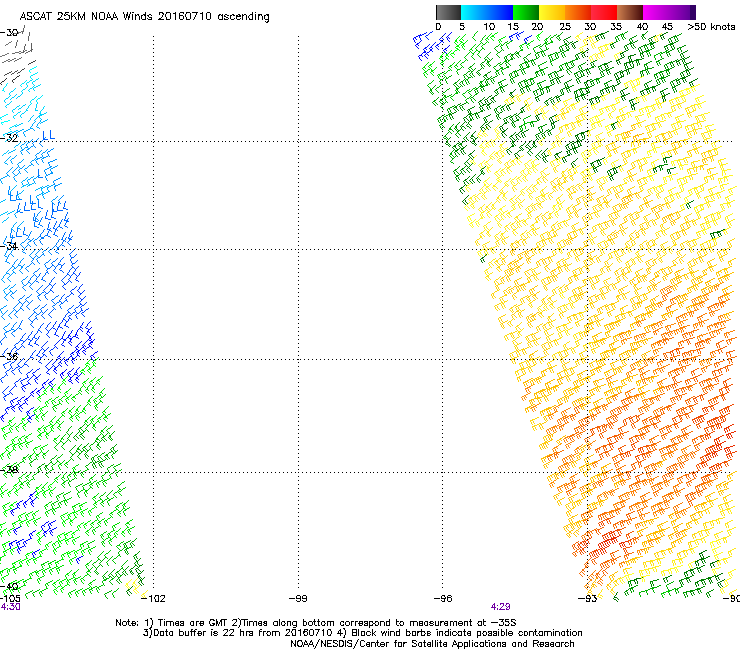Click the orange 25-30 knots color segment
This screenshot has height=650, width=740.
tap(578, 12)
